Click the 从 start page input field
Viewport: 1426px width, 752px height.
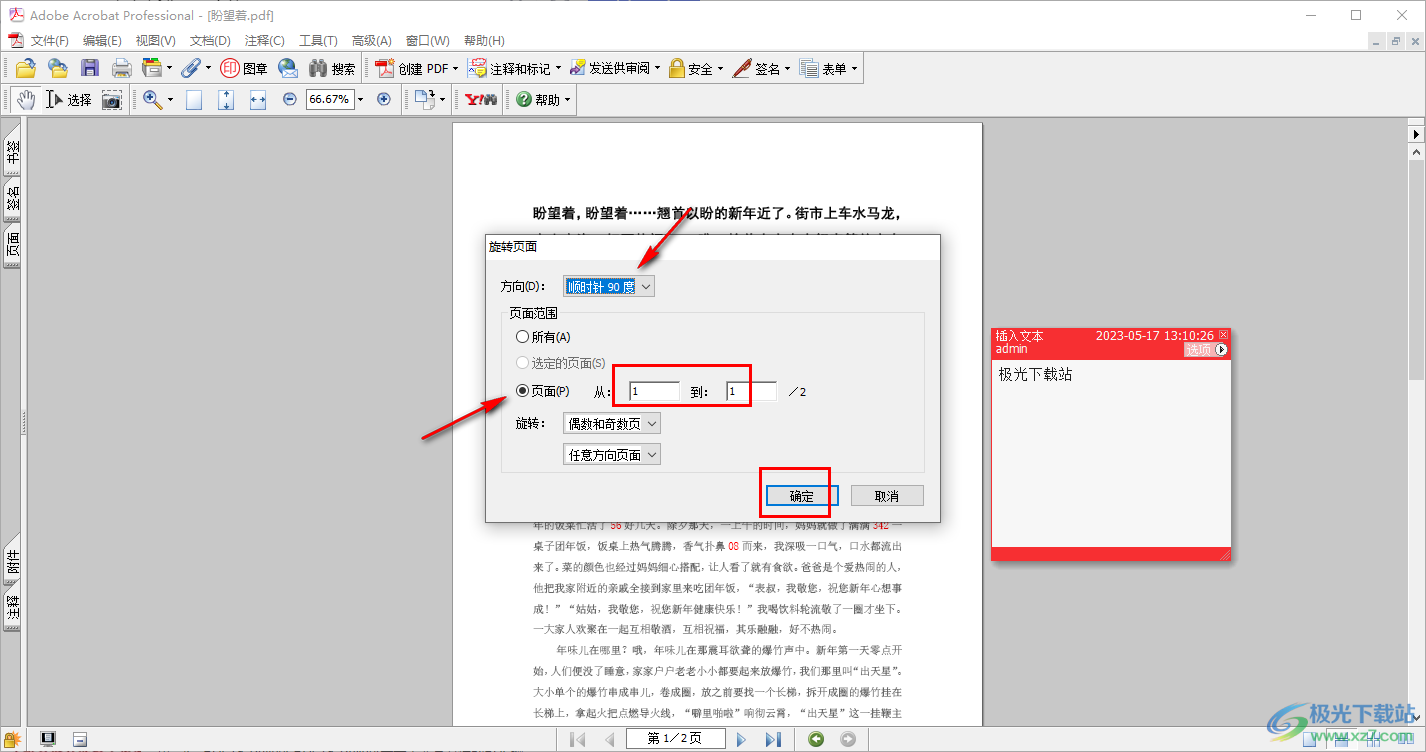[x=654, y=392]
